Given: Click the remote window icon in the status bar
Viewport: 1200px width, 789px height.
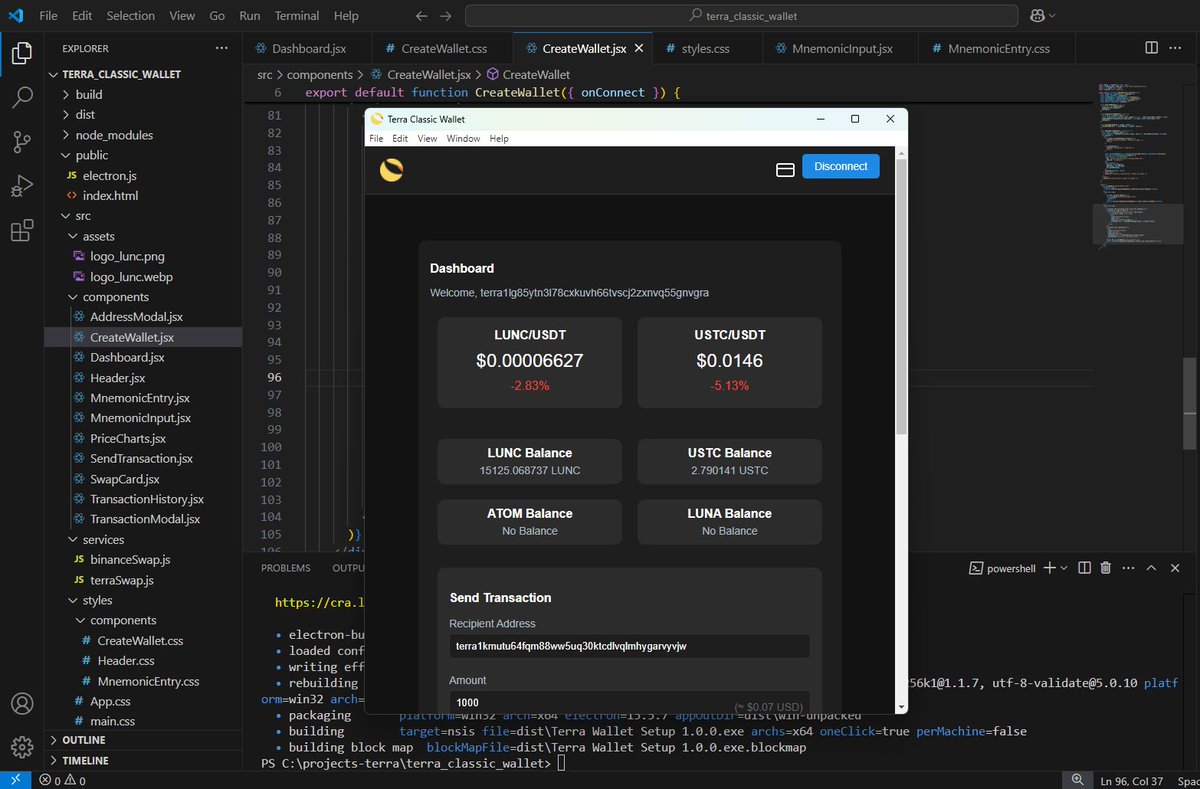Looking at the screenshot, I should click(15, 779).
